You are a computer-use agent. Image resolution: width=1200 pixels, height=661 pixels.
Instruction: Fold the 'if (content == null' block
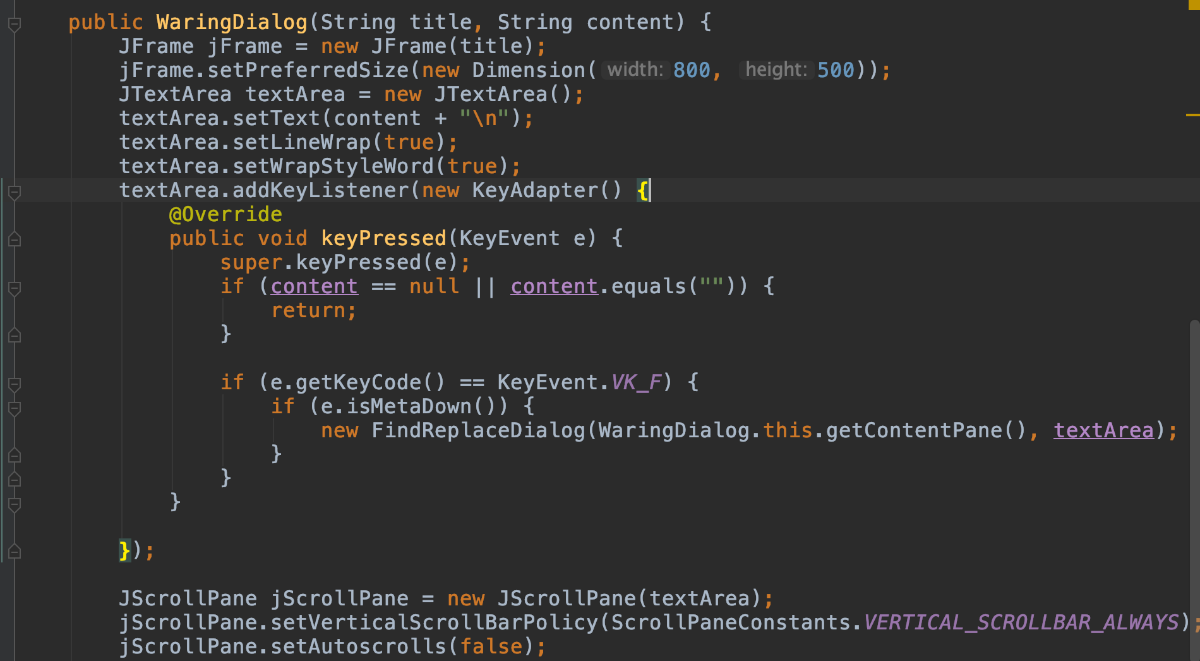click(x=13, y=287)
